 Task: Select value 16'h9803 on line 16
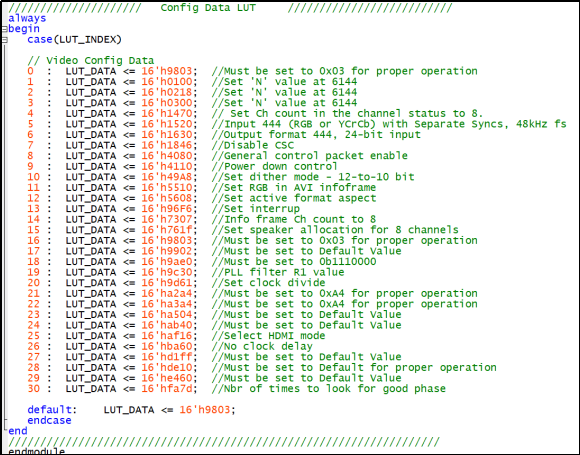pyautogui.click(x=167, y=240)
